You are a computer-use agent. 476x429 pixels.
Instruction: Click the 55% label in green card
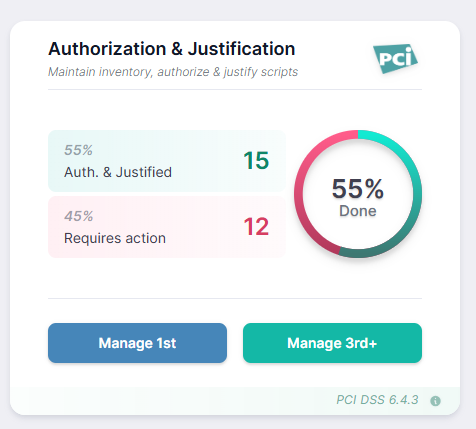click(78, 150)
